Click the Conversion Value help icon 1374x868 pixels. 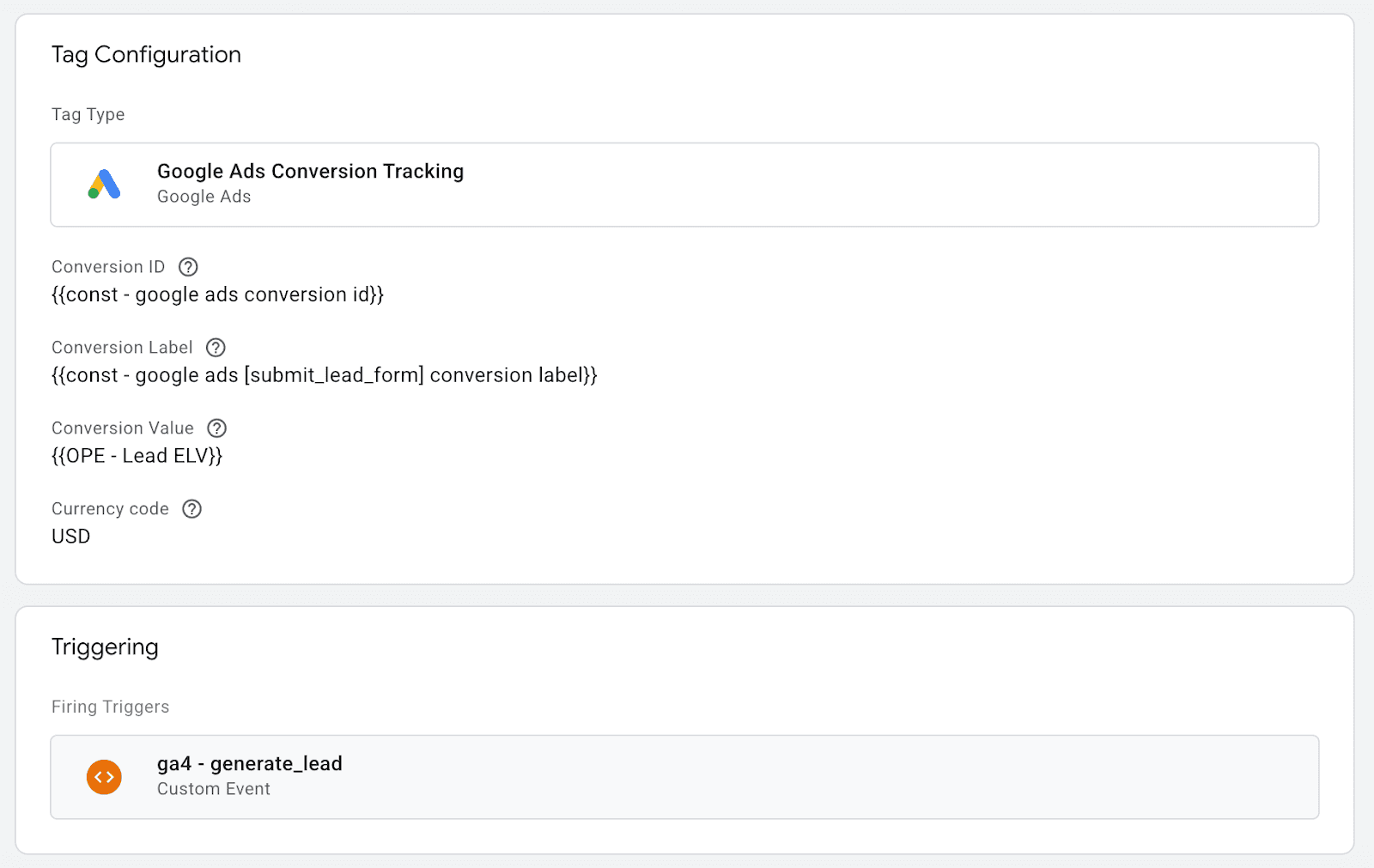click(217, 428)
